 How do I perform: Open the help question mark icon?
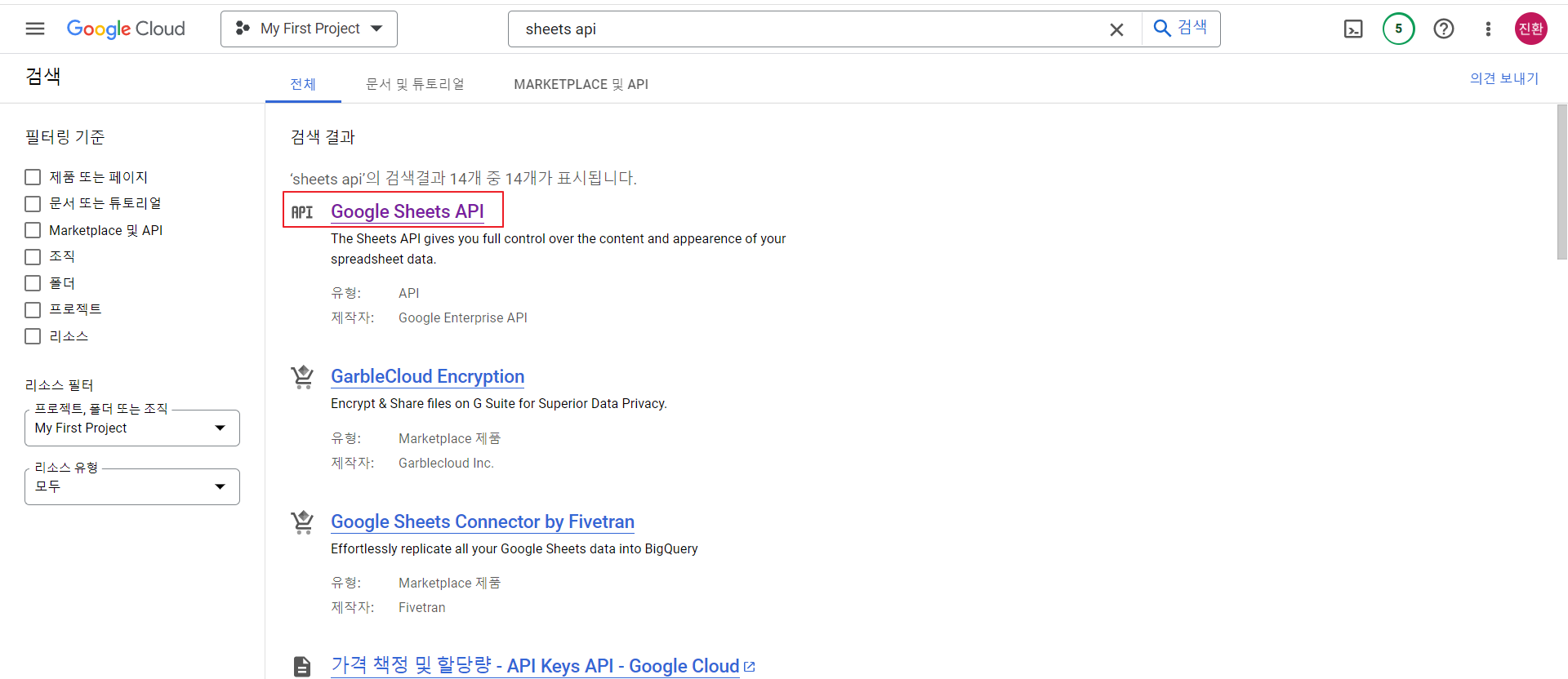[1443, 29]
